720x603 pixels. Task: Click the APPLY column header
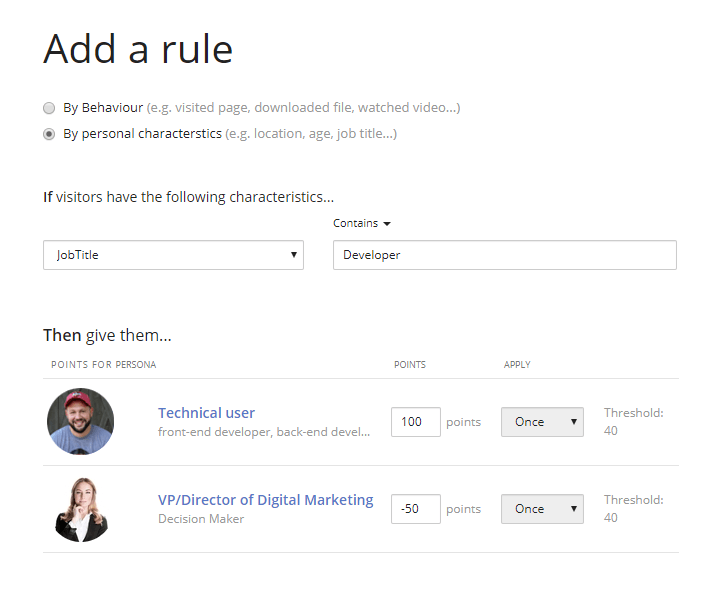click(x=517, y=365)
